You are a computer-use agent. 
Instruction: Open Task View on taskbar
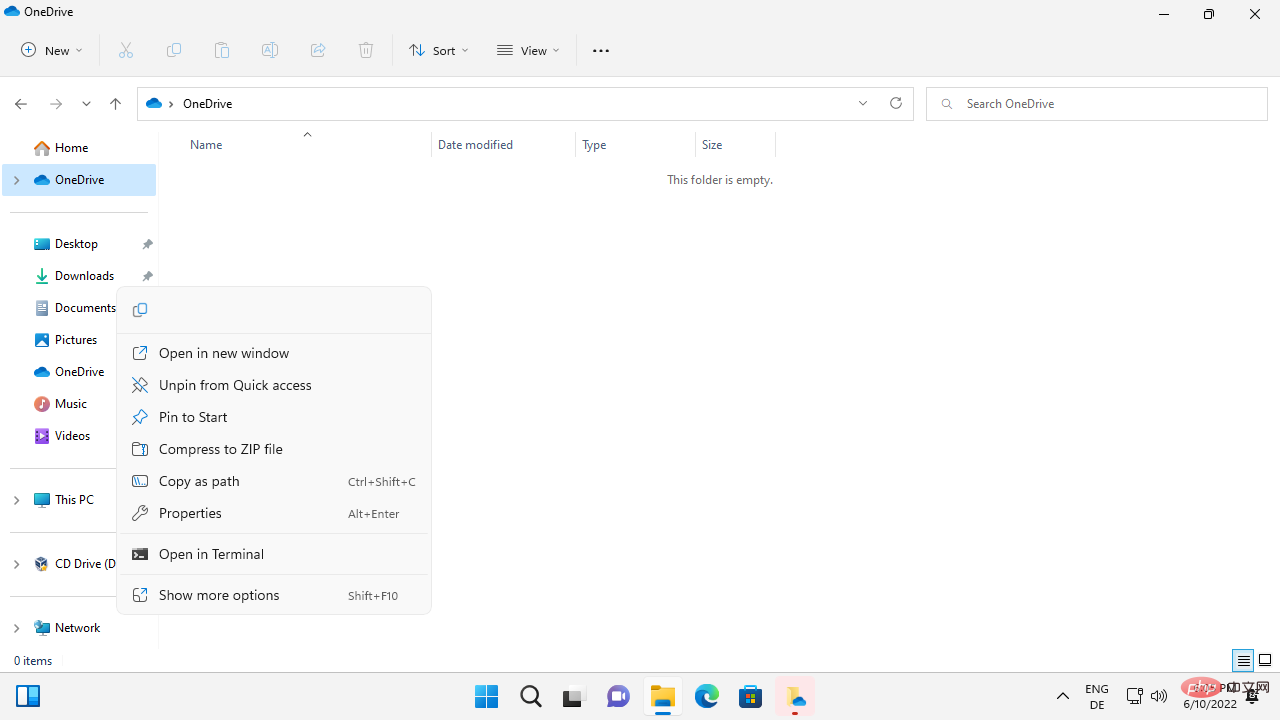573,697
